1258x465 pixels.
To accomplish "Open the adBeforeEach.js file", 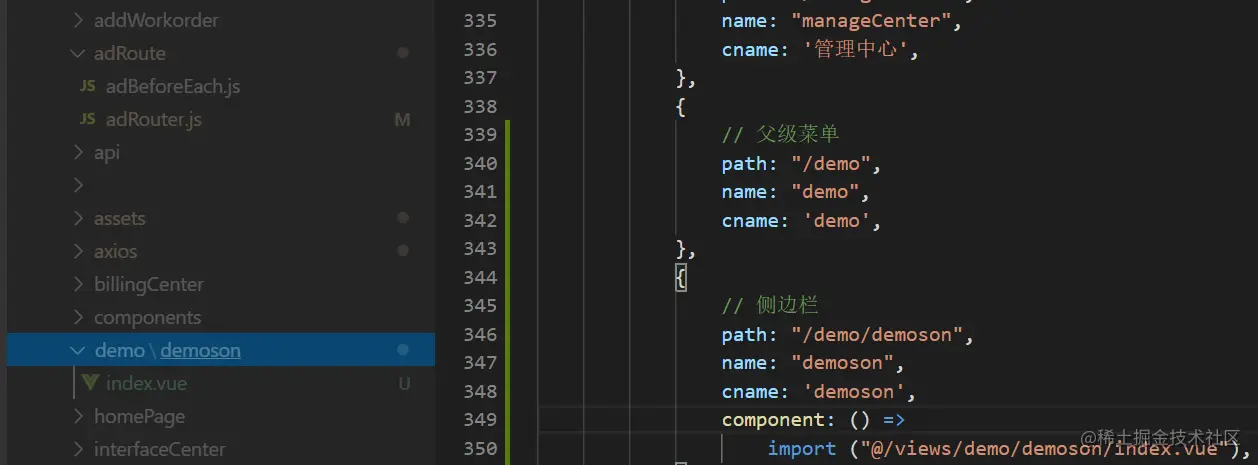I will click(x=173, y=86).
